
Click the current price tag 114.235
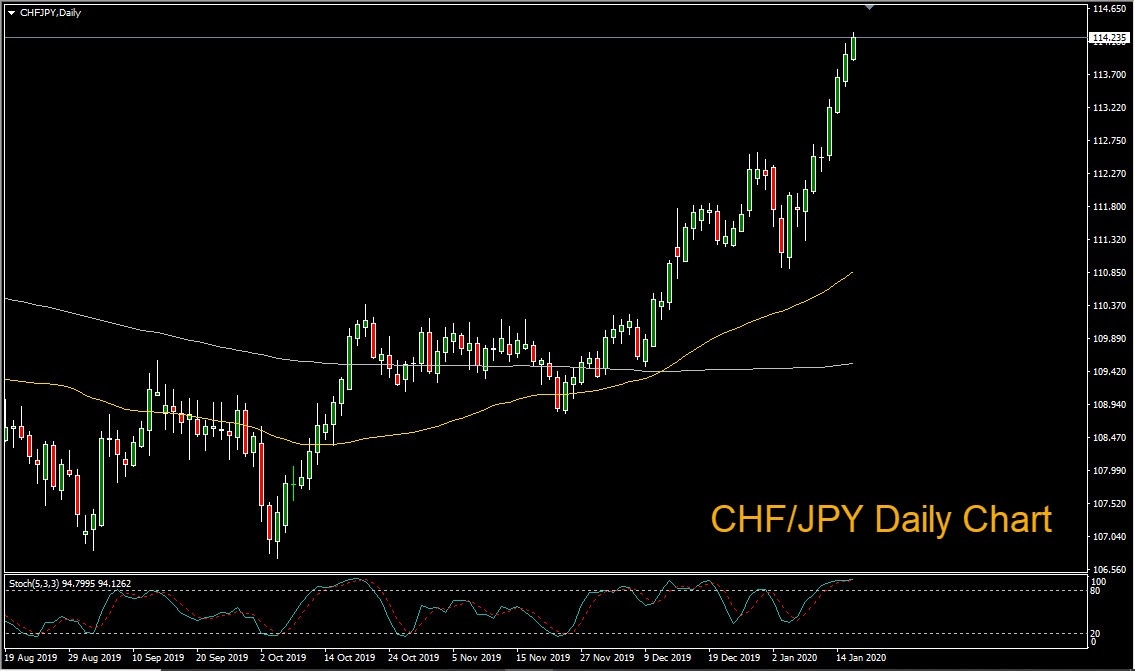coord(1112,37)
